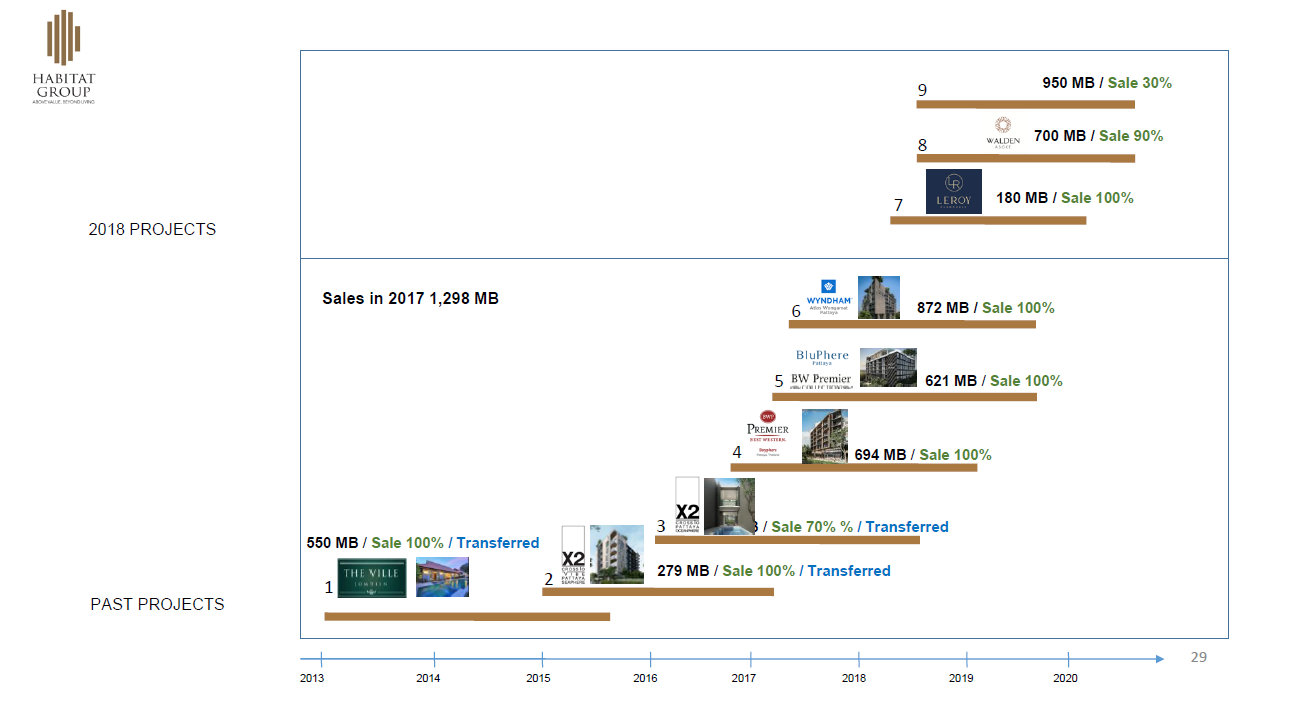This screenshot has height=723, width=1297.
Task: Click the Wyndham building photo
Action: 879,297
